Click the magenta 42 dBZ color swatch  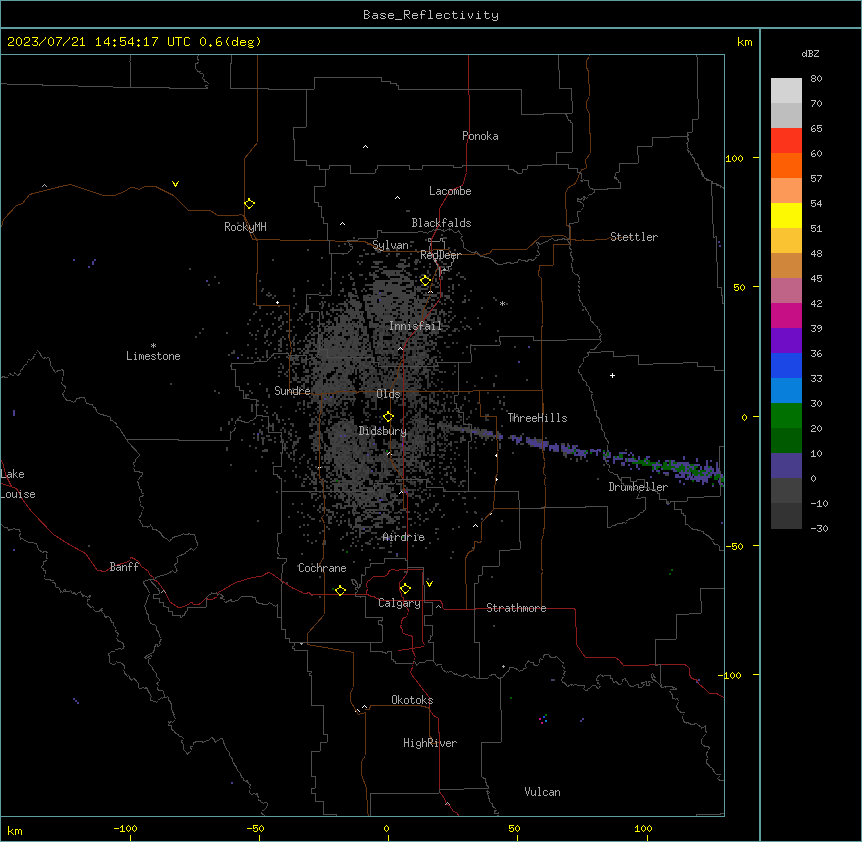pyautogui.click(x=786, y=315)
